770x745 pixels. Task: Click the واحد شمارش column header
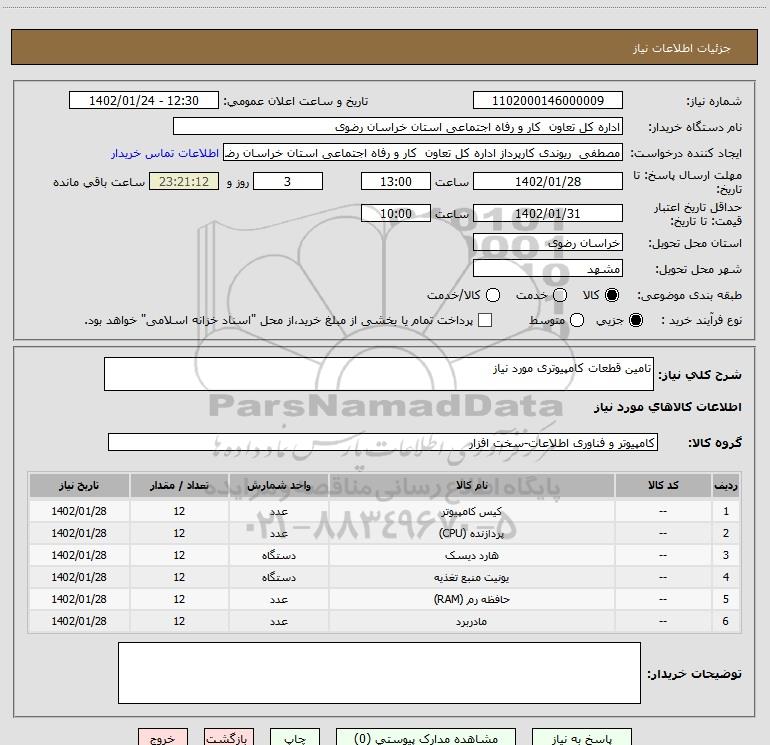(278, 486)
